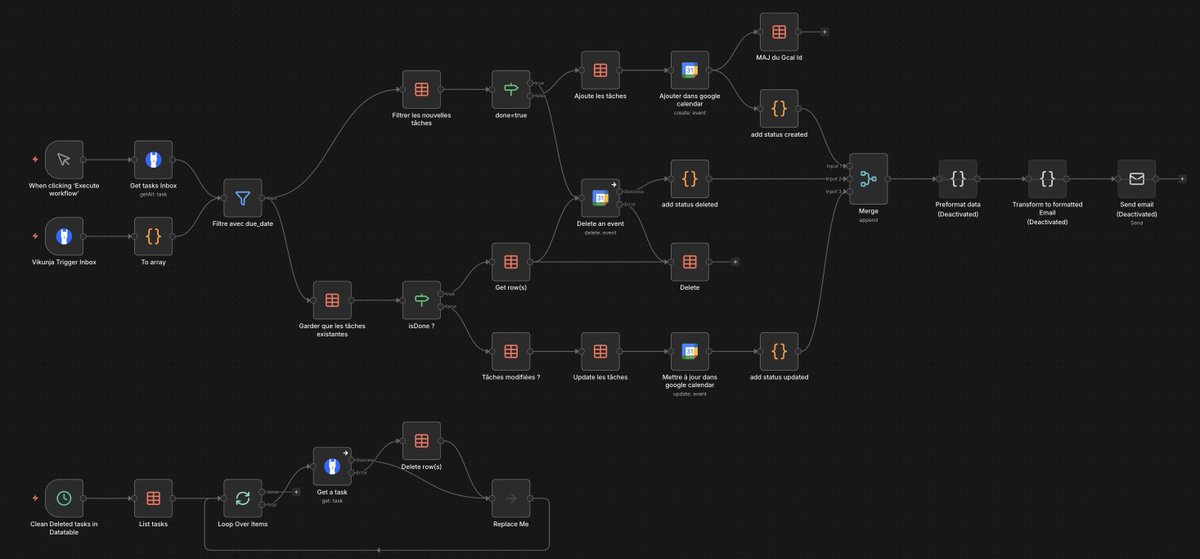Open the Delete an event calendar node
Viewport: 1200px width, 559px height.
(x=600, y=198)
